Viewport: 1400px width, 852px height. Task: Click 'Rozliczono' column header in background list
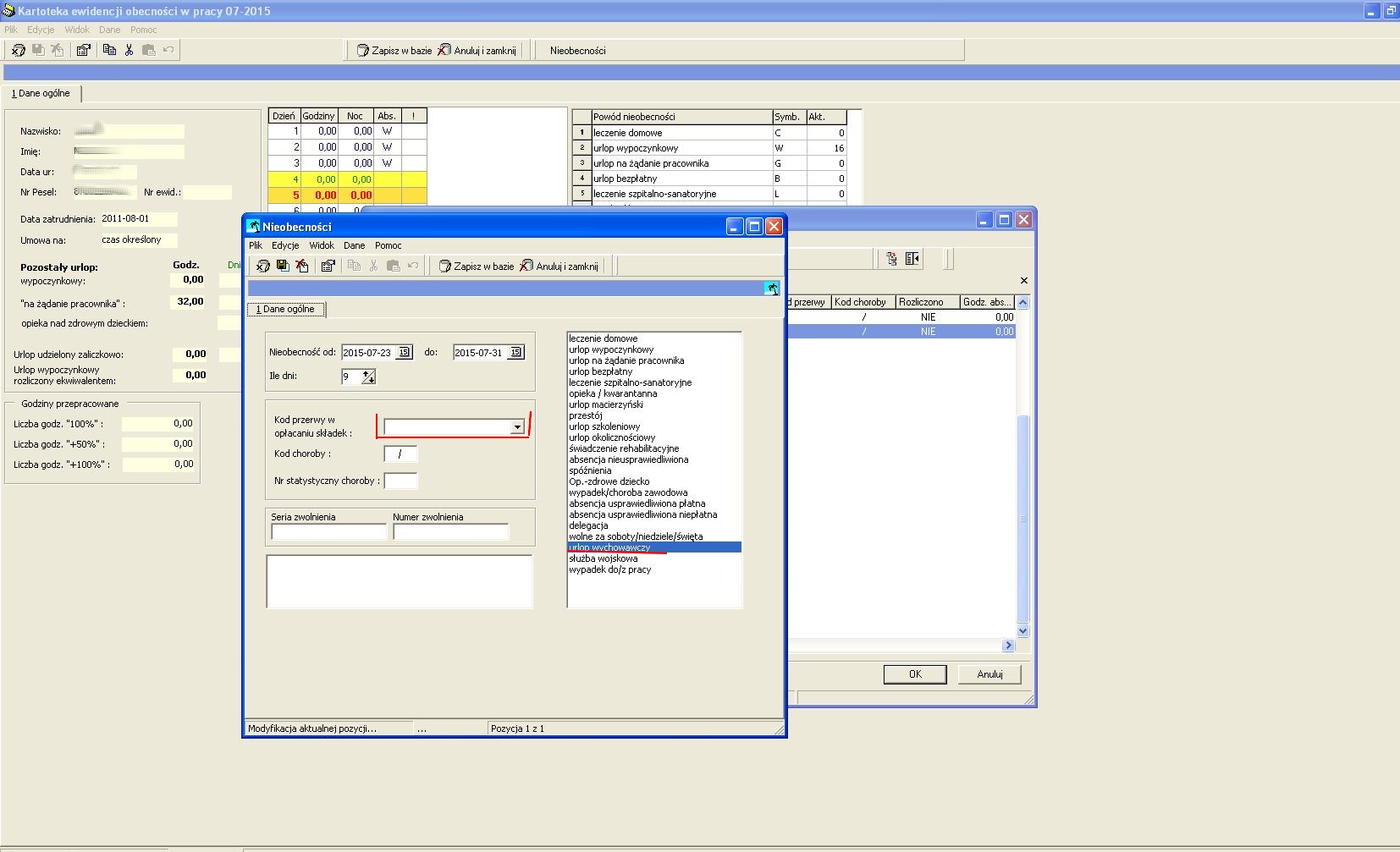(928, 302)
